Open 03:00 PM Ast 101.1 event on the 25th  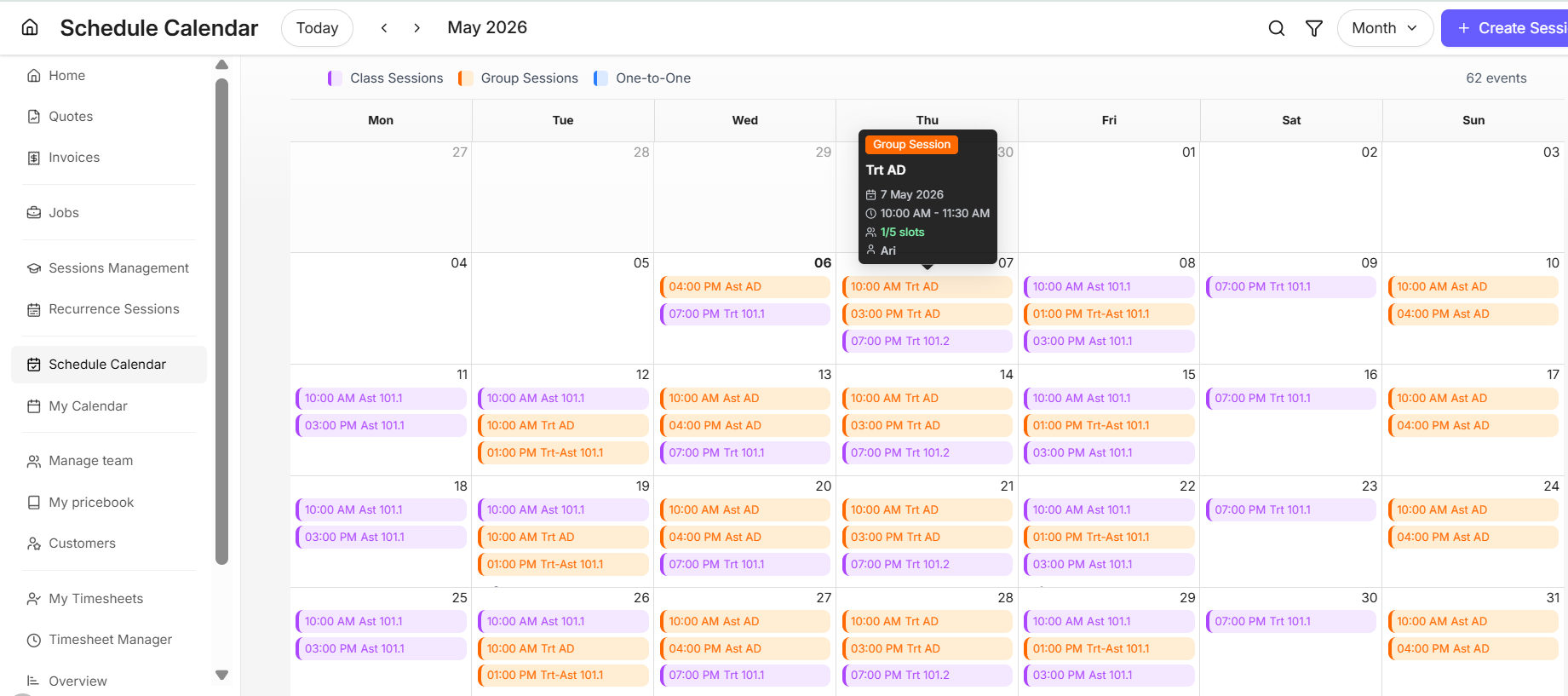click(x=381, y=649)
